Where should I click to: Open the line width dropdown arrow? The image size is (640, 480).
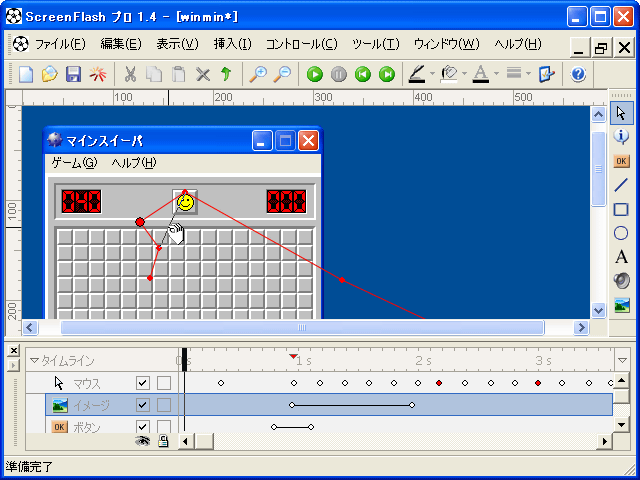tap(528, 74)
